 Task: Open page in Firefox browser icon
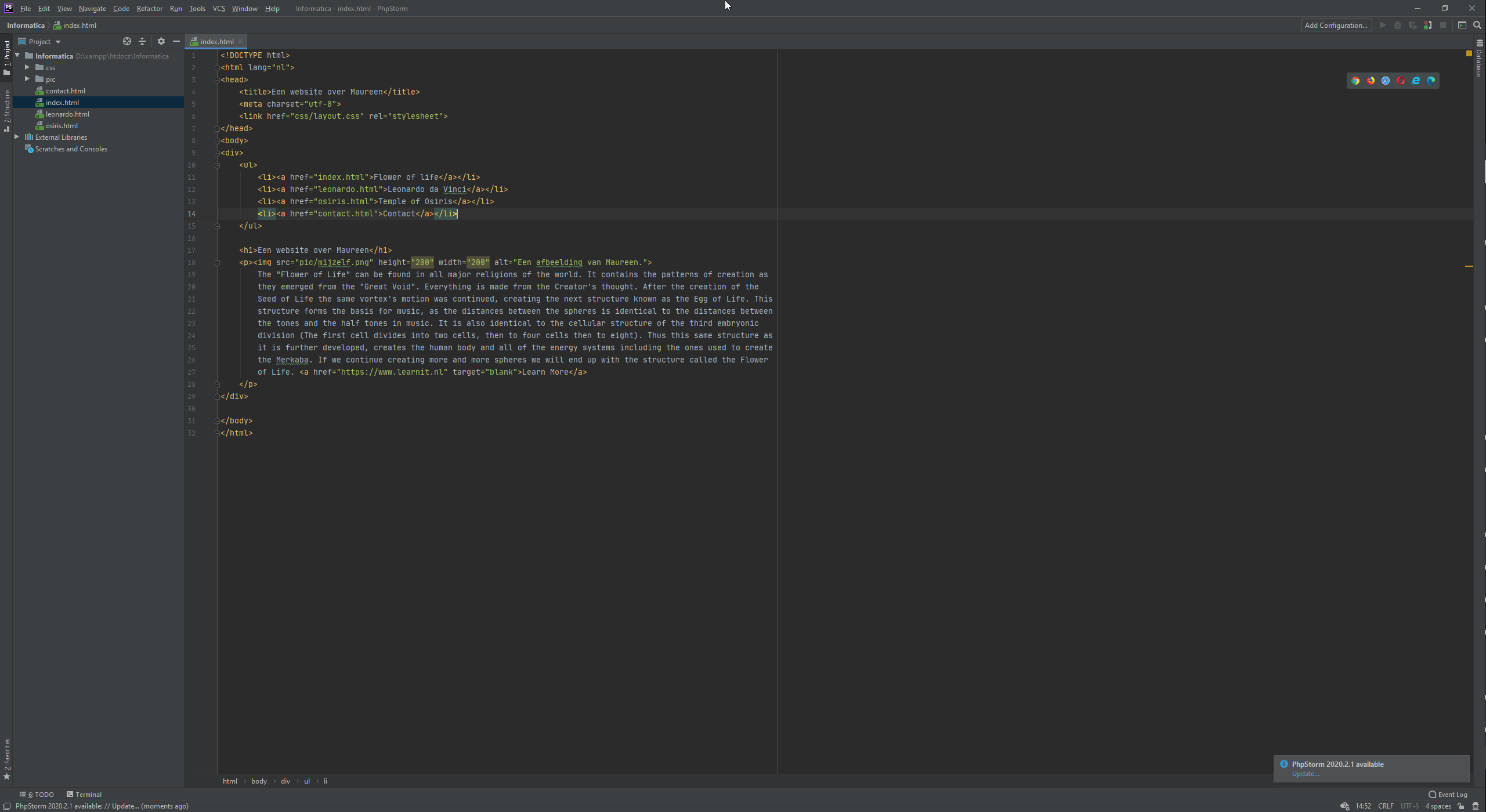click(1371, 81)
